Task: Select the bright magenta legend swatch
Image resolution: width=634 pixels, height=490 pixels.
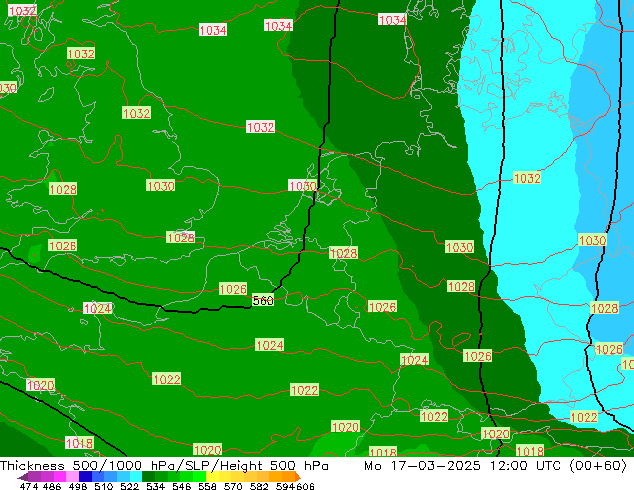Action: click(x=60, y=476)
